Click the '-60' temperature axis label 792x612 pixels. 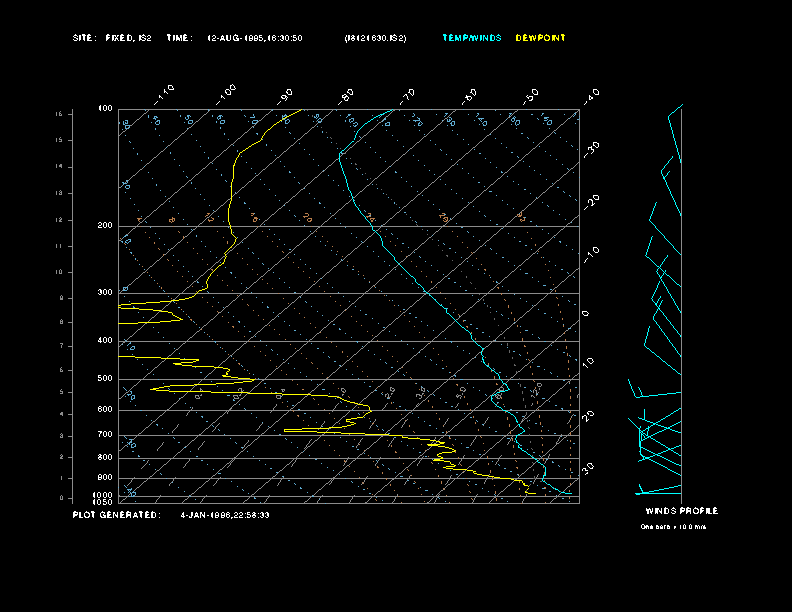469,96
